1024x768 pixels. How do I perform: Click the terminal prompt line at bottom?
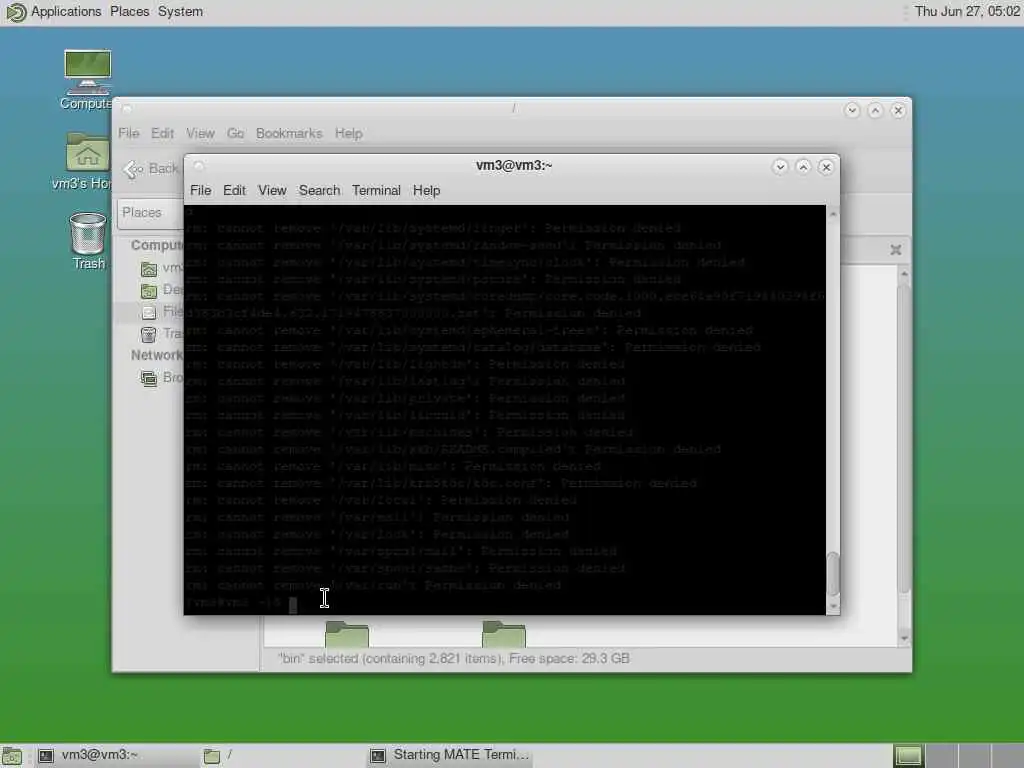[504, 603]
